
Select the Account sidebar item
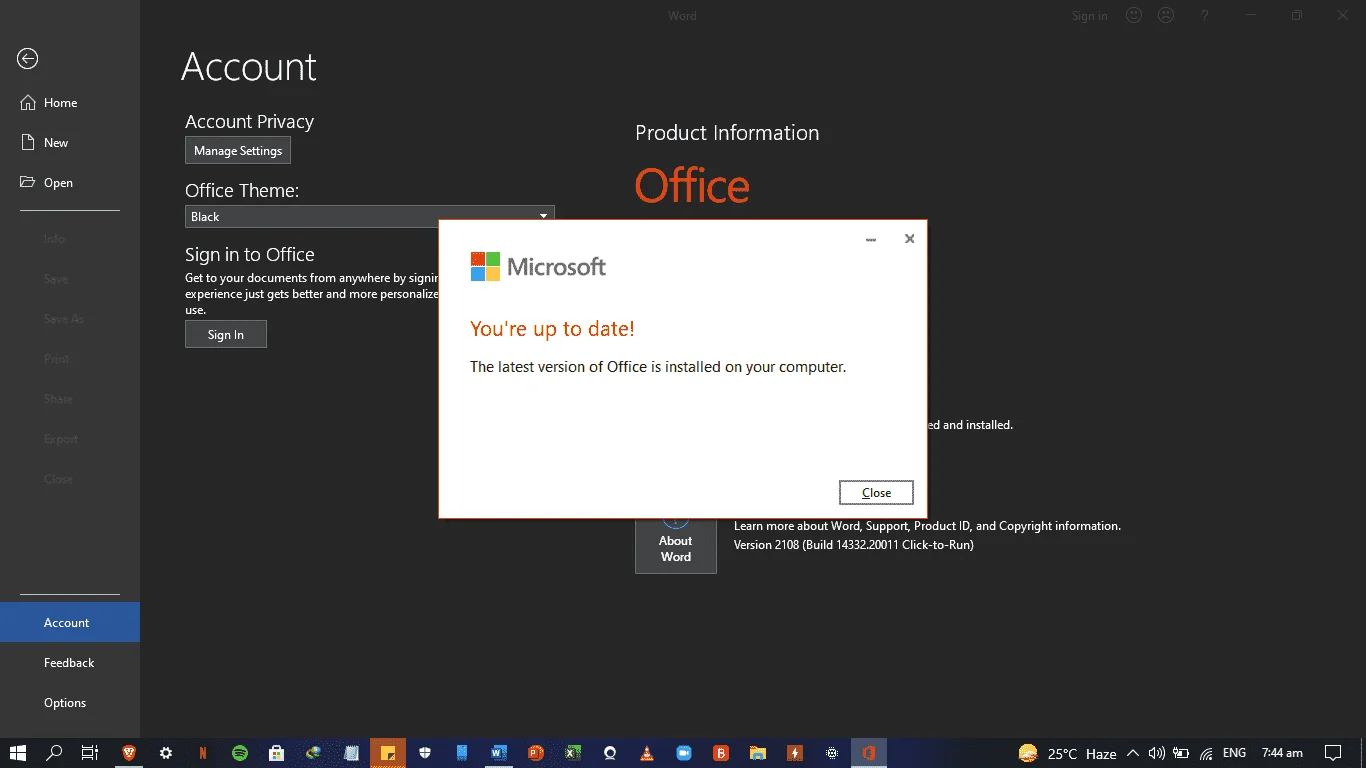[70, 622]
